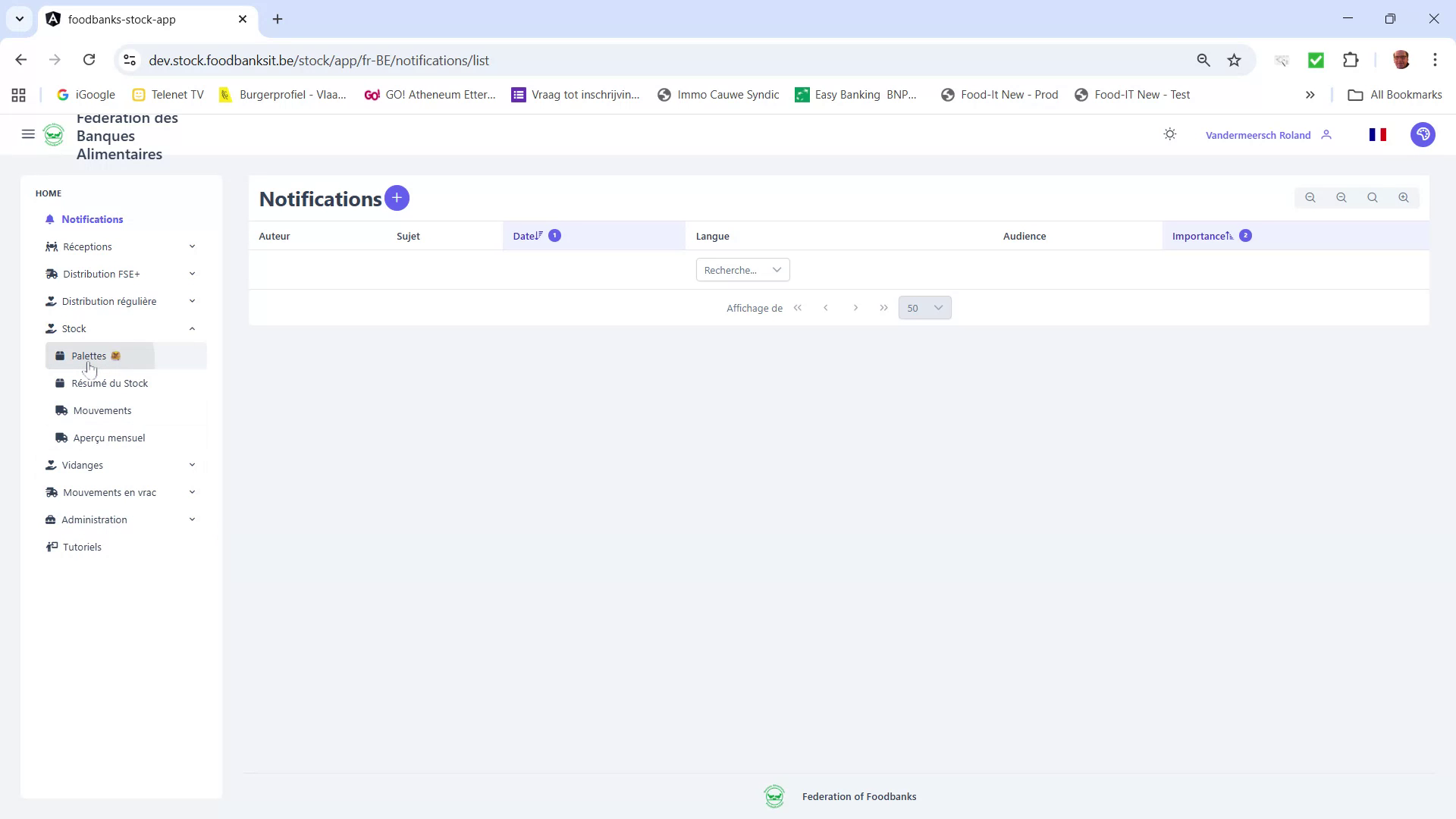Click the French flag language switcher
The image size is (1456, 819).
click(x=1379, y=134)
